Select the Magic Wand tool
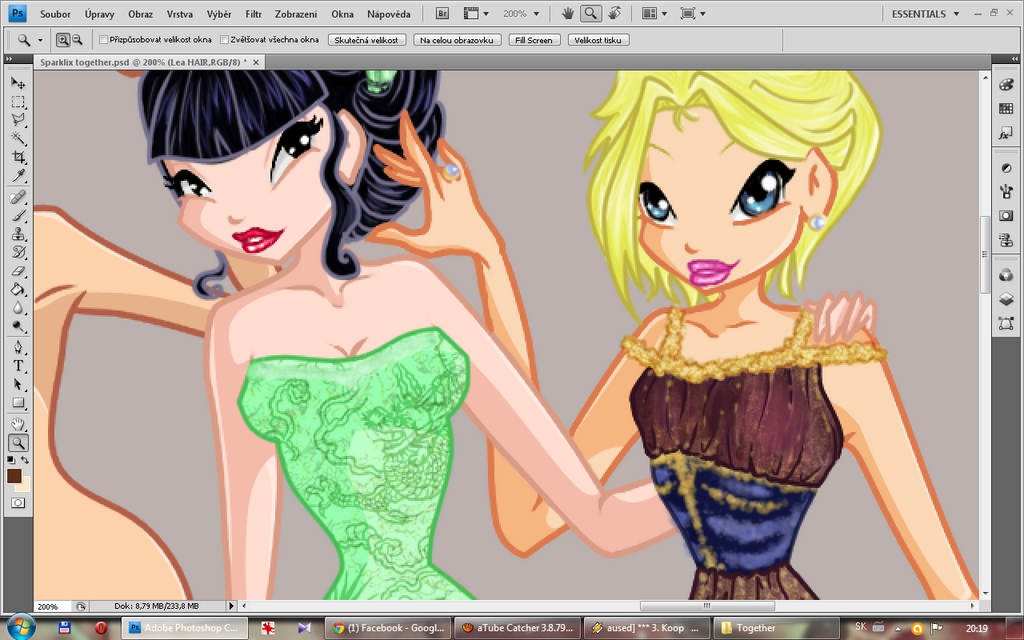The width and height of the screenshot is (1024, 640). (x=18, y=138)
